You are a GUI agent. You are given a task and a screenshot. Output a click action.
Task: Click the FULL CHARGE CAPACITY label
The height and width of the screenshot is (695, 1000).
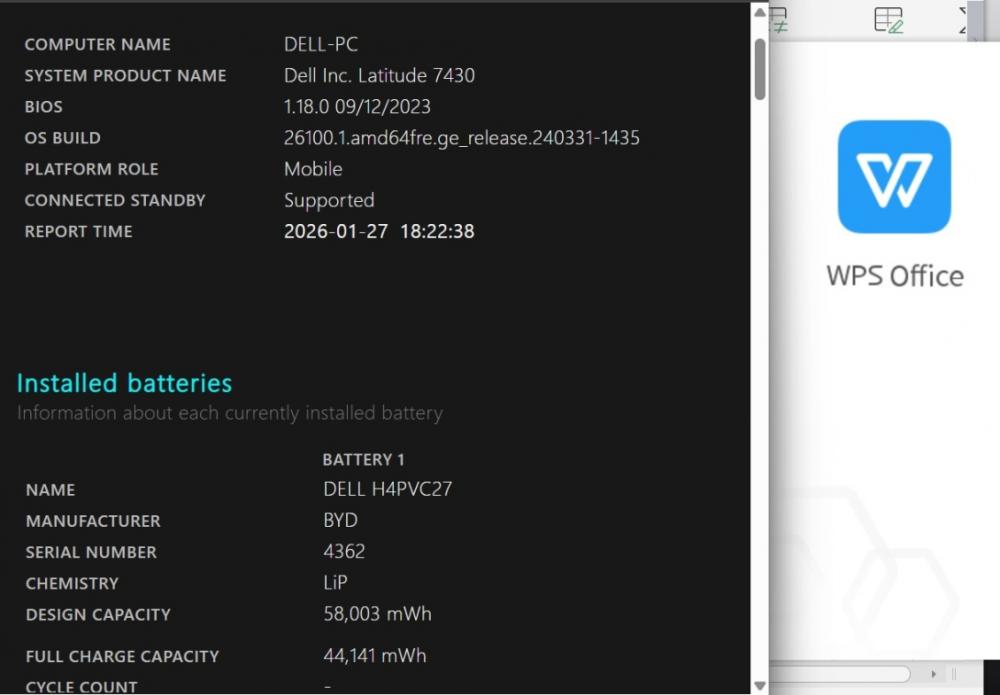coord(122,657)
